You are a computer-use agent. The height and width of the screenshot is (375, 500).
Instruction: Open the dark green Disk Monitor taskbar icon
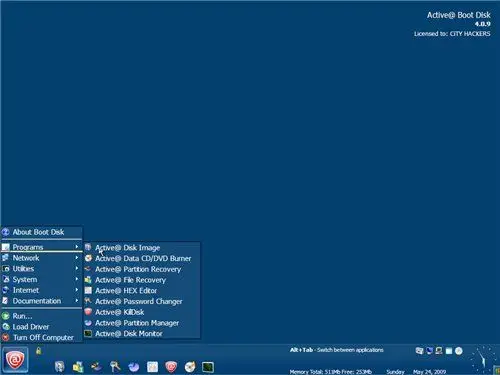coord(208,367)
